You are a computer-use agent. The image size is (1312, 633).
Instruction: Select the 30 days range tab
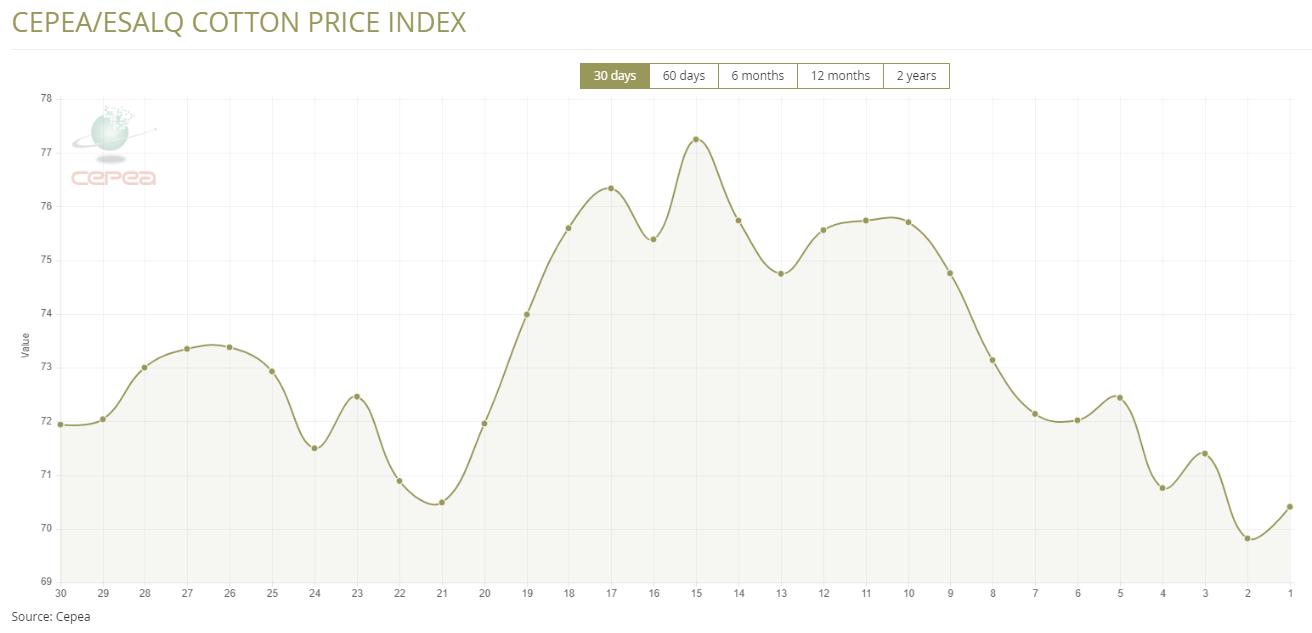tap(614, 76)
